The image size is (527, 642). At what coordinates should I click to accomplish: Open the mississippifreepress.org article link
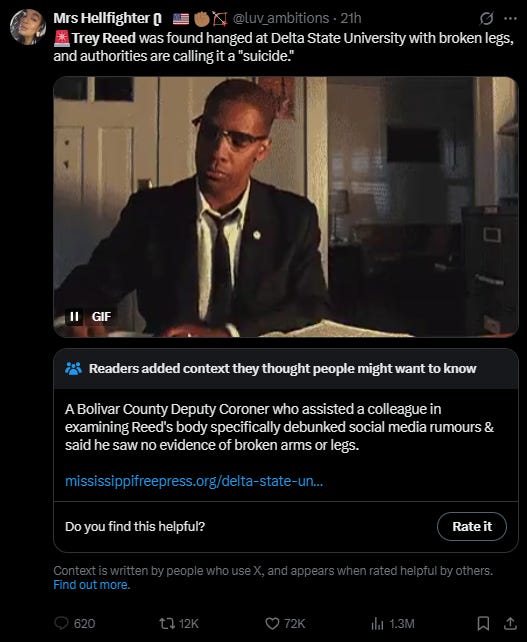(x=194, y=481)
